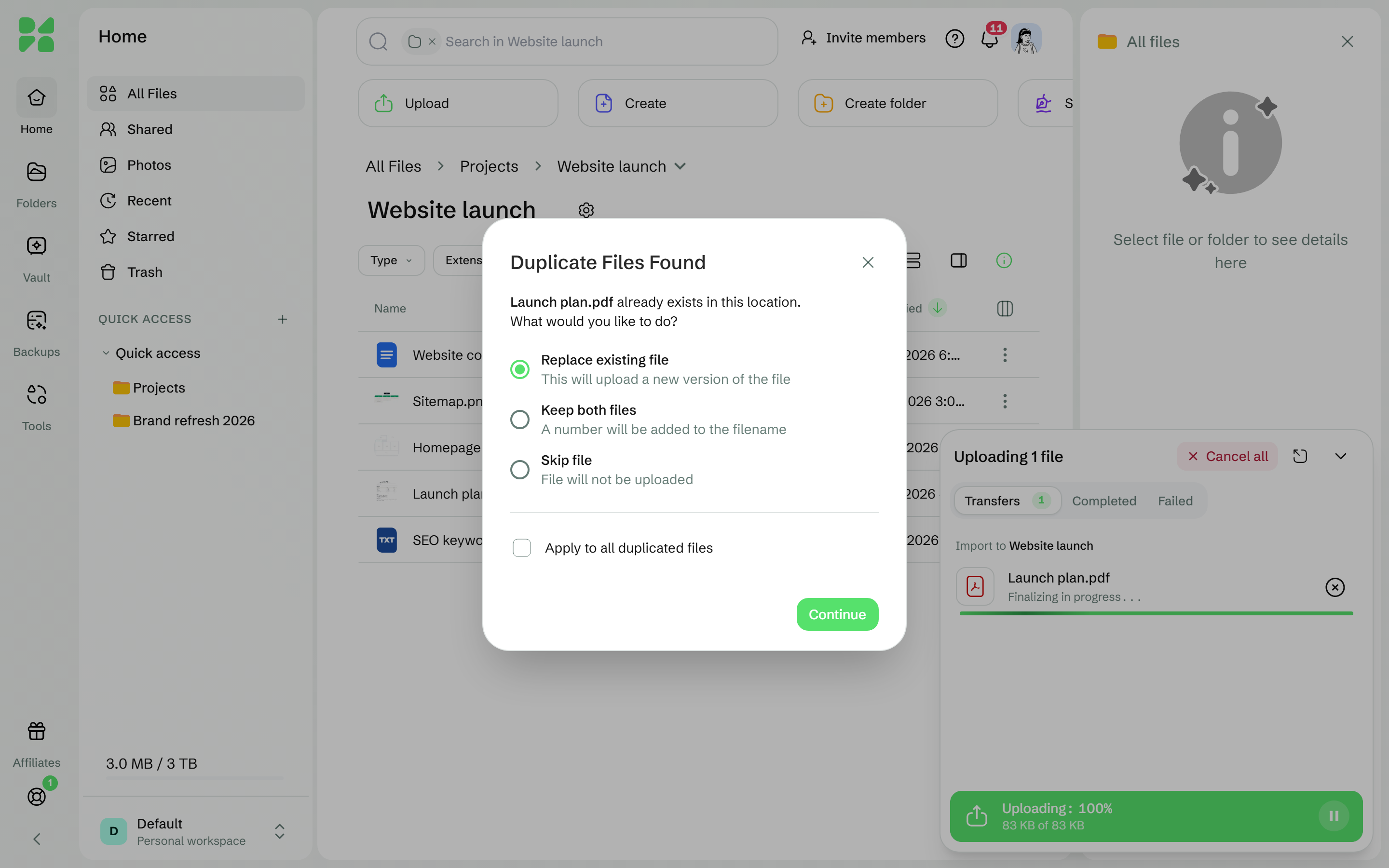
Task: Check Apply to all duplicated files
Action: 521,548
